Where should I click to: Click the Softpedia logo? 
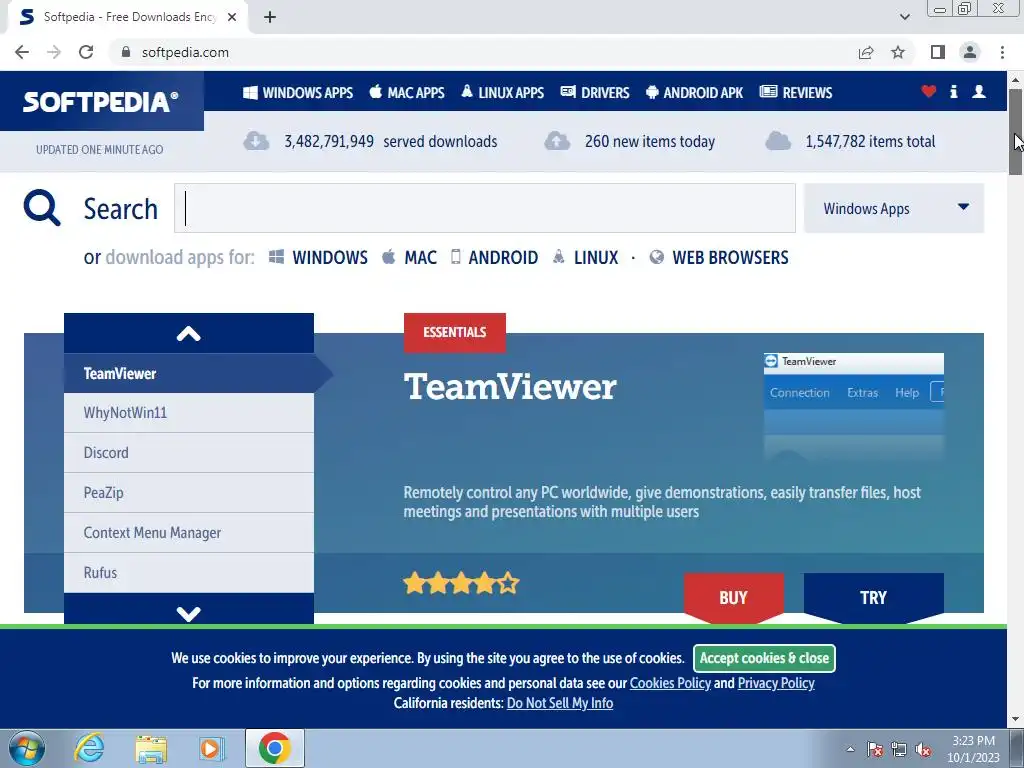[x=101, y=102]
